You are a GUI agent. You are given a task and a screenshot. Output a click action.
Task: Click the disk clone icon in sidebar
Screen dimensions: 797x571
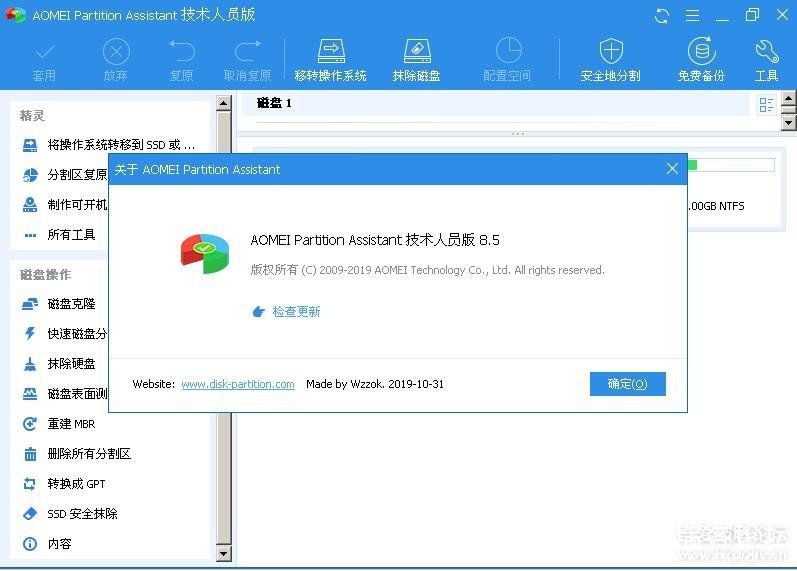click(x=30, y=304)
